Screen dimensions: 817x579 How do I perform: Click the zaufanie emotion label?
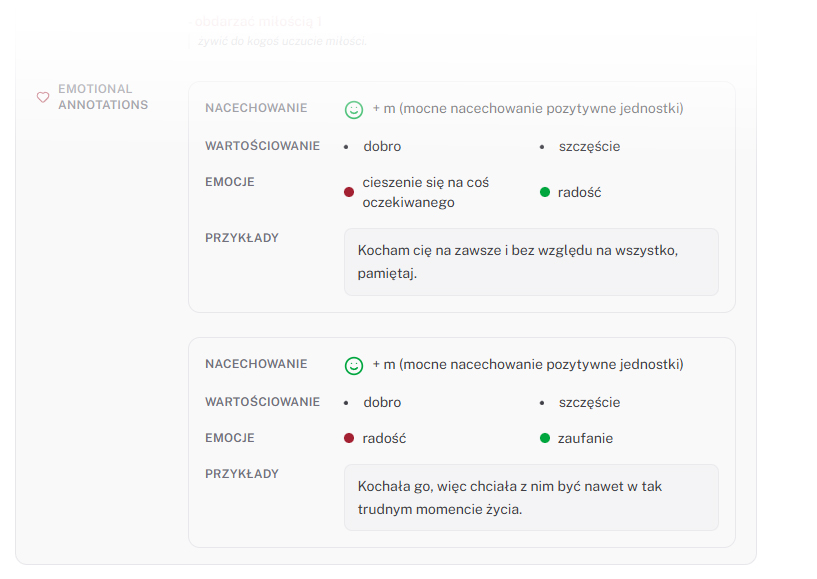pos(585,438)
